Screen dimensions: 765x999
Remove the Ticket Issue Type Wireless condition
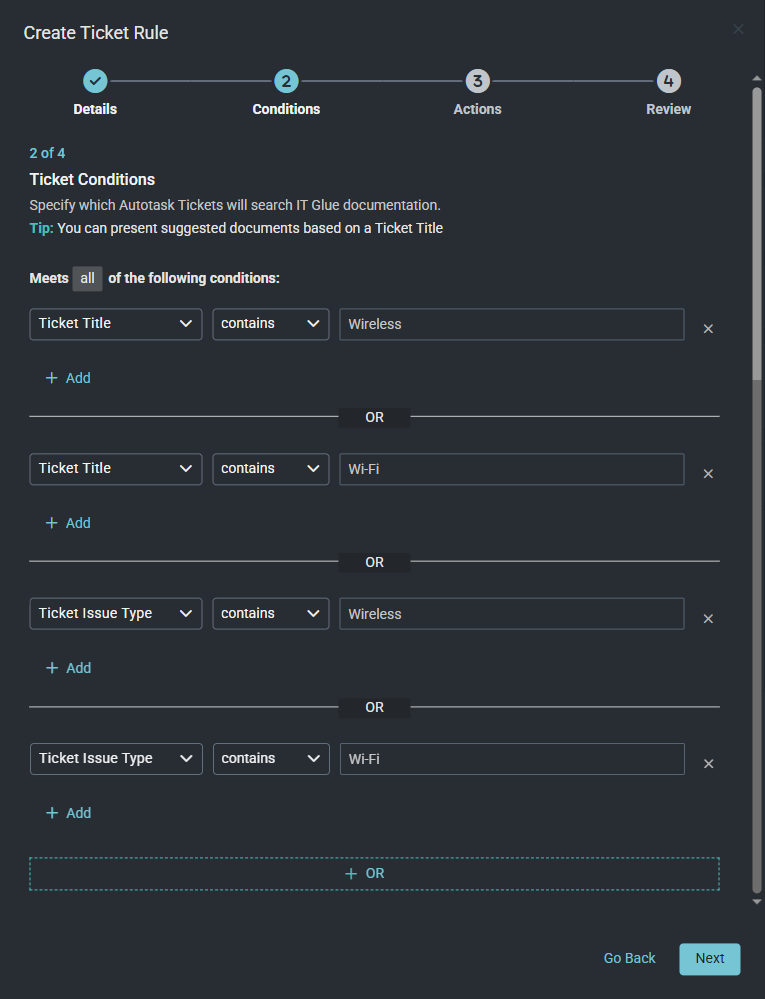pyautogui.click(x=708, y=619)
